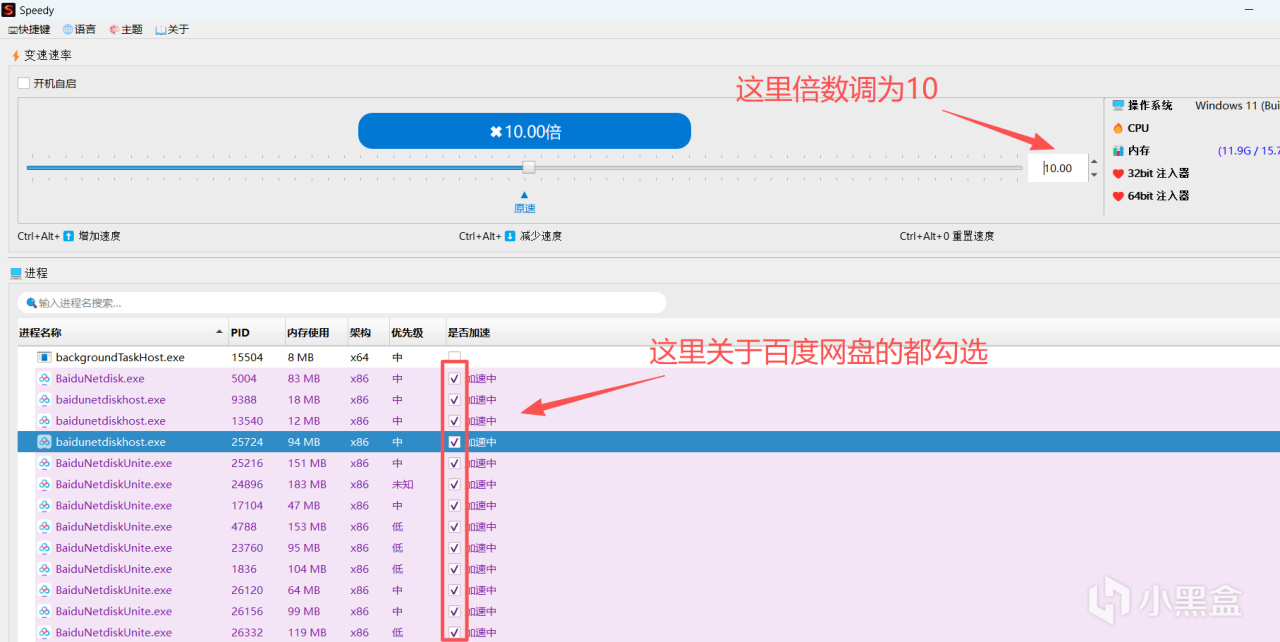
Task: Increase speed with spin box up arrow
Action: coord(1094,161)
